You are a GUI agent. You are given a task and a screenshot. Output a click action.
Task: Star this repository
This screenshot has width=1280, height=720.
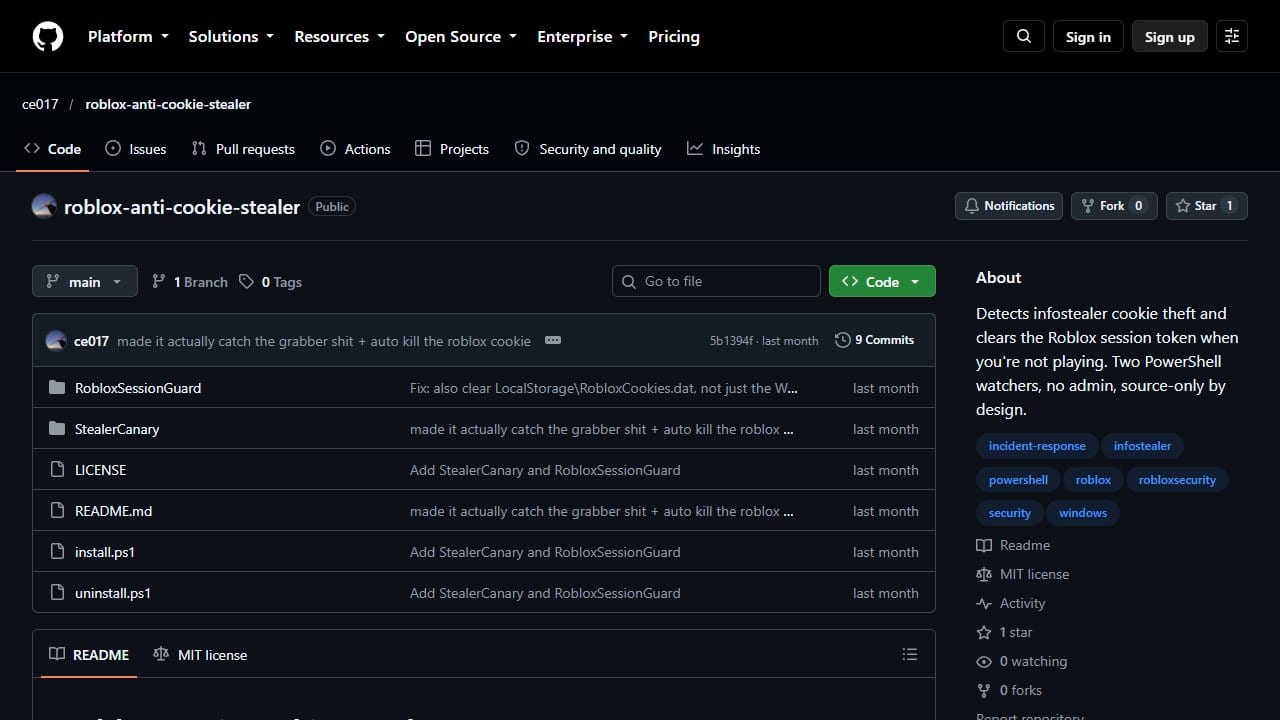(x=1206, y=206)
